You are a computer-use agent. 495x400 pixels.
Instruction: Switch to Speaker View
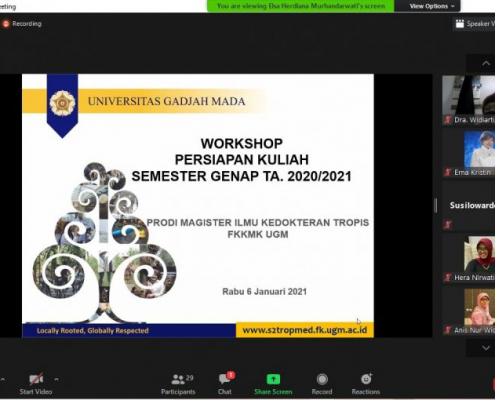474,24
